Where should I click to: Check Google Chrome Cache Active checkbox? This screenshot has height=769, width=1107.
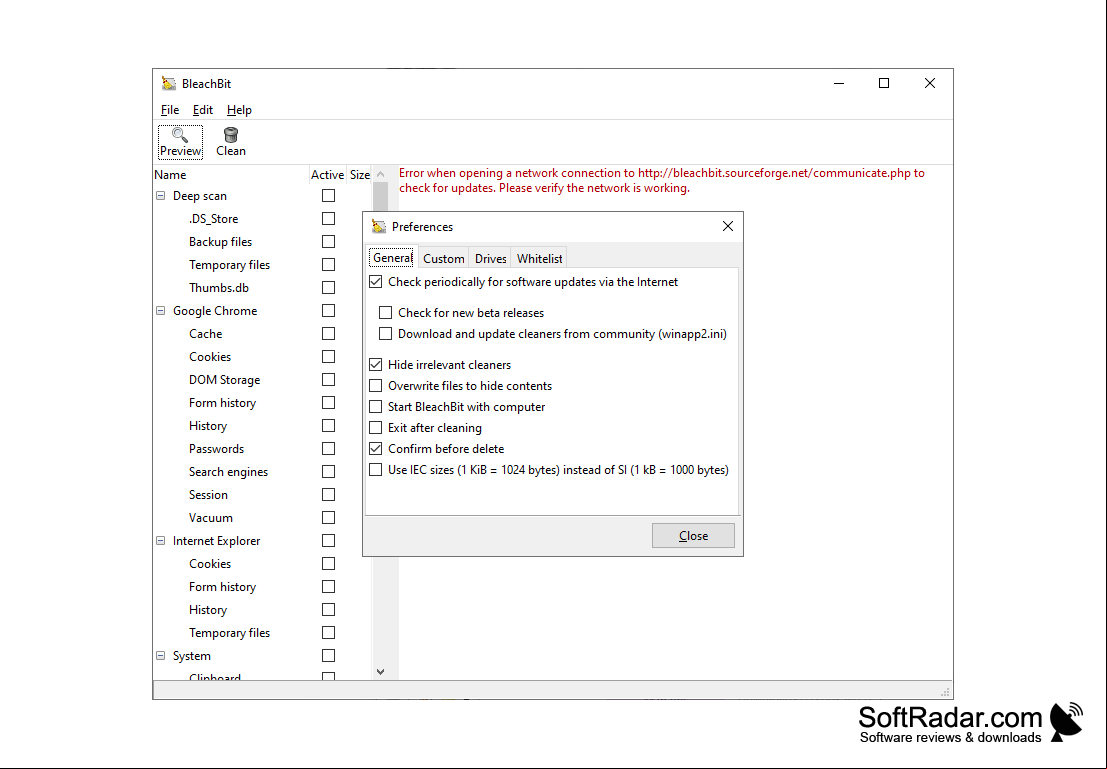328,333
